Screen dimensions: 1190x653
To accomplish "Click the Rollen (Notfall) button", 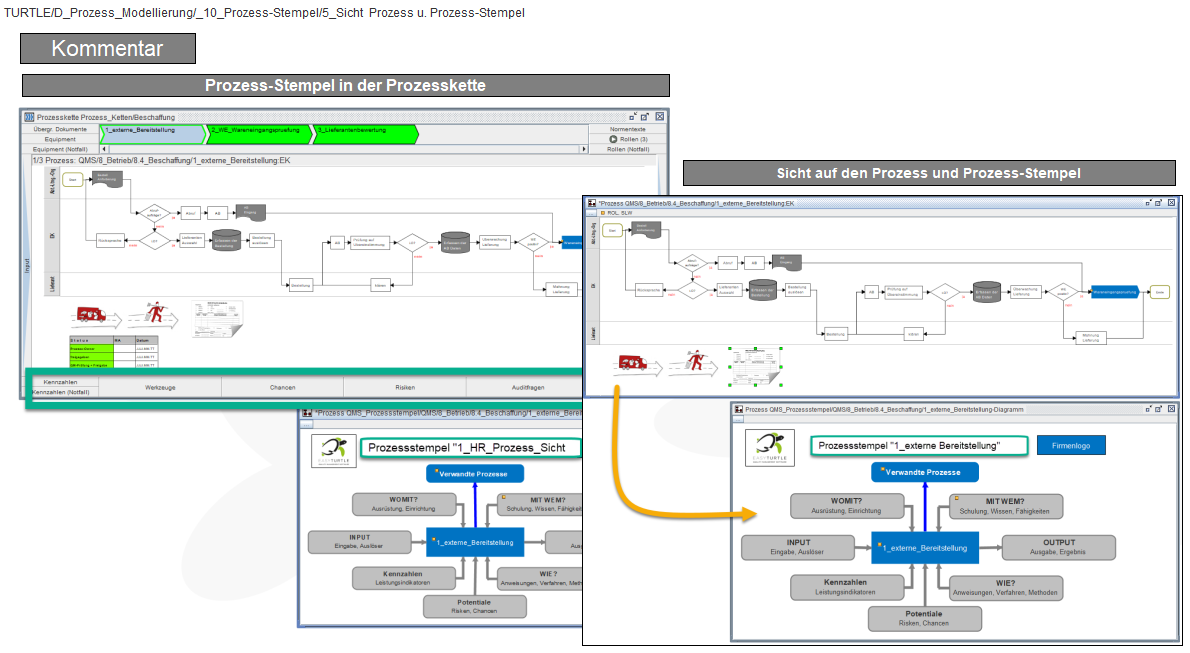I will 628,149.
